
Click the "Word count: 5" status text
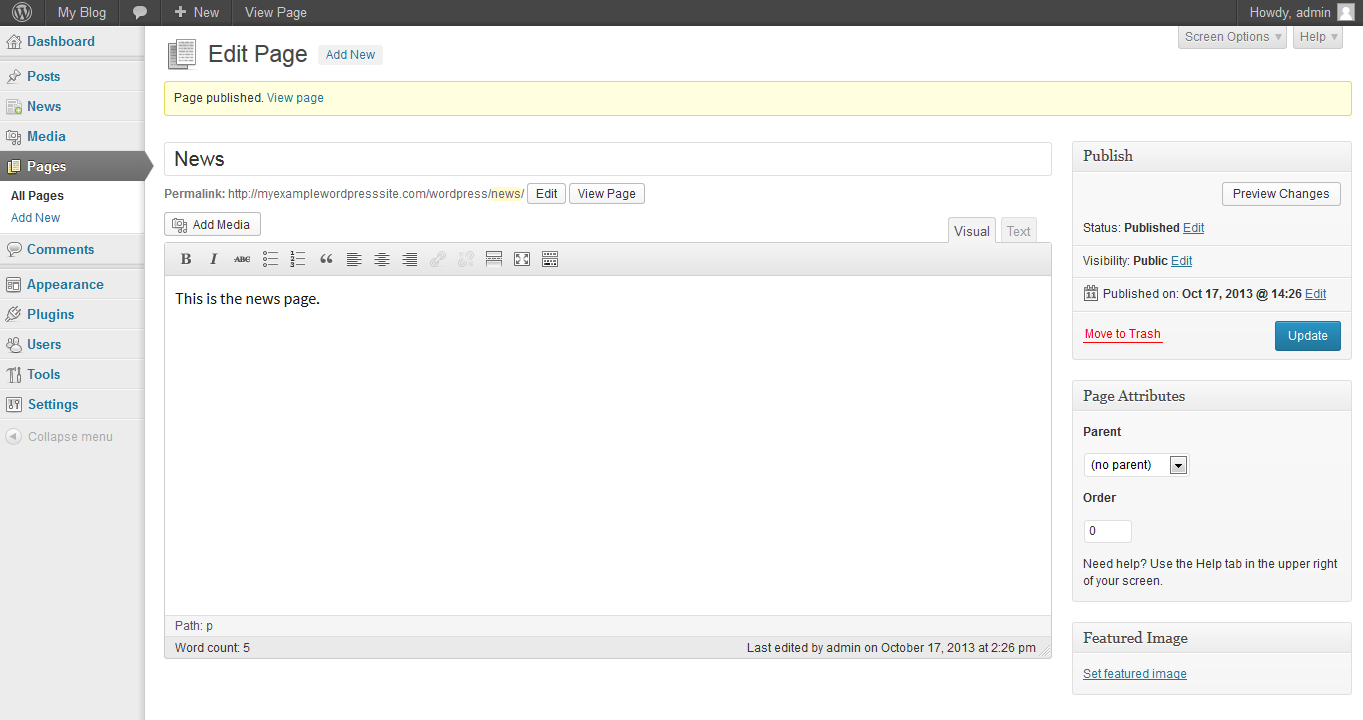click(x=212, y=648)
